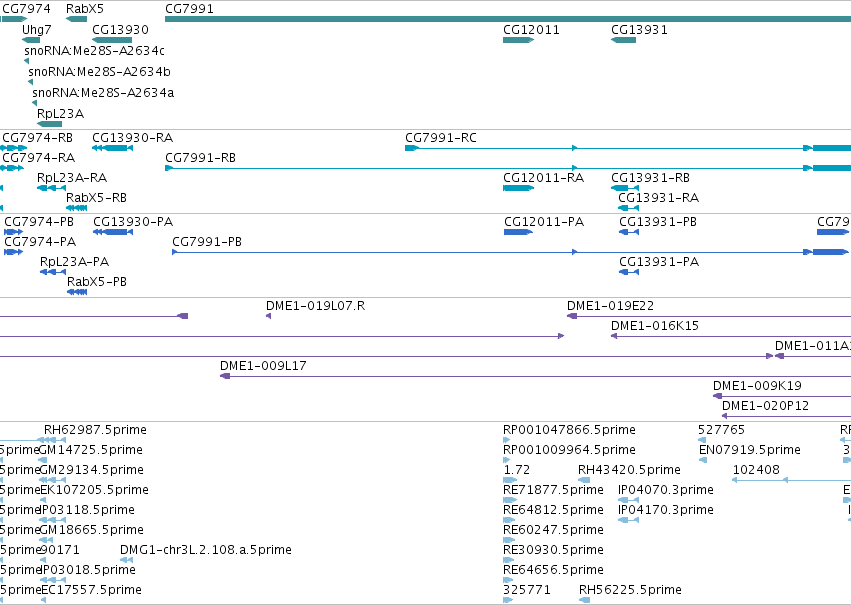Click the RH56225.5prime EST label
Screen dimensions: 851x605
(x=630, y=590)
